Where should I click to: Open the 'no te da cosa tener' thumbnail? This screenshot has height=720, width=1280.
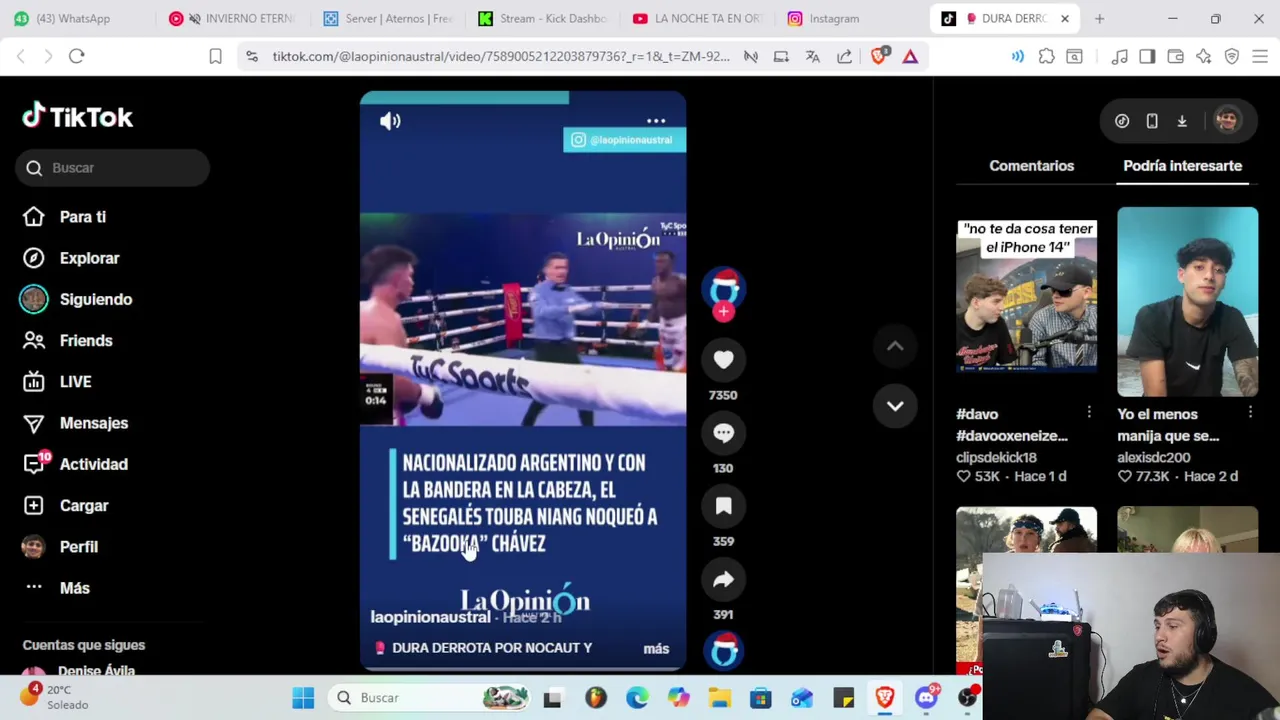coord(1026,302)
